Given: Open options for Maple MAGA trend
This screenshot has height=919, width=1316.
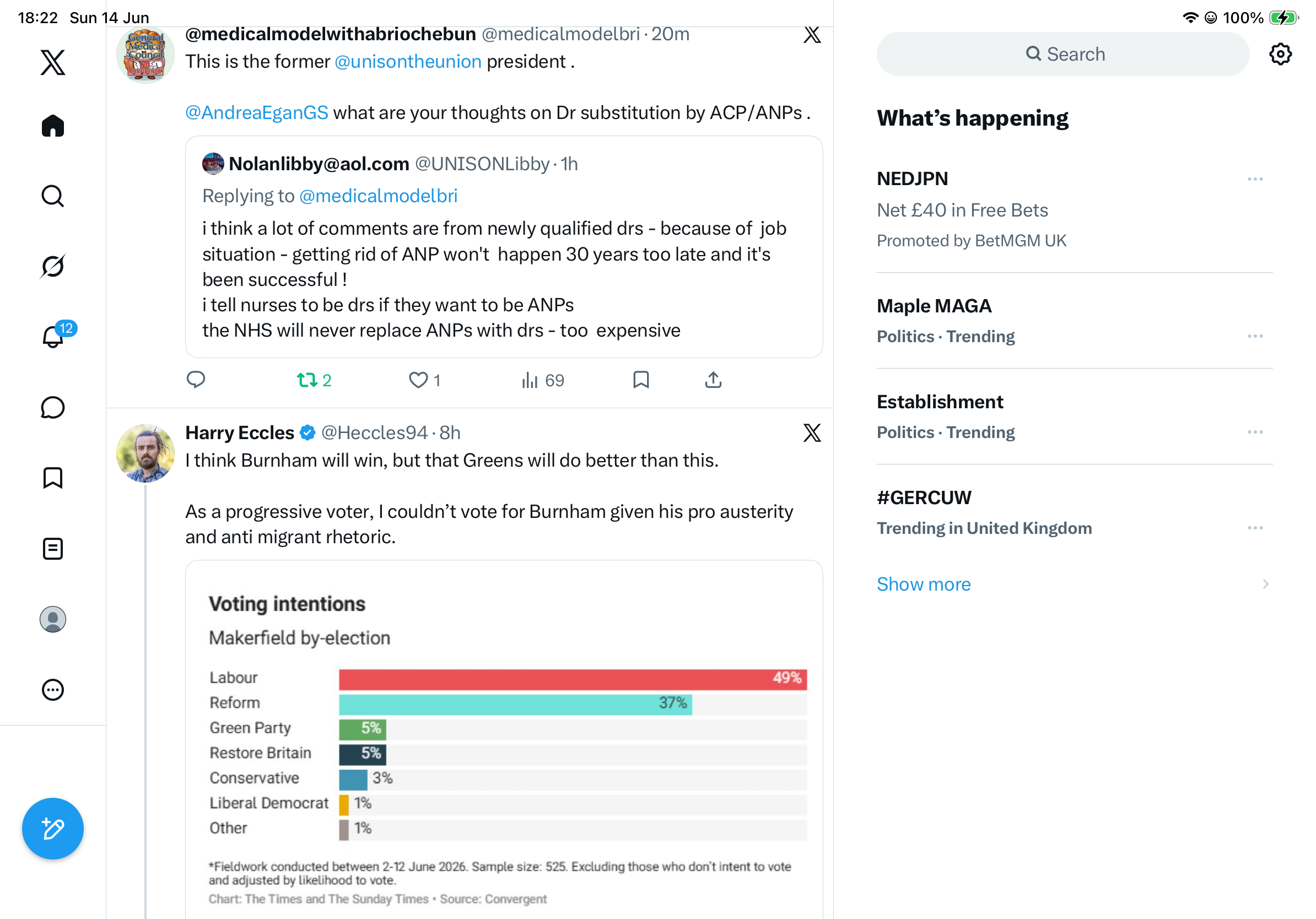Looking at the screenshot, I should tap(1255, 336).
